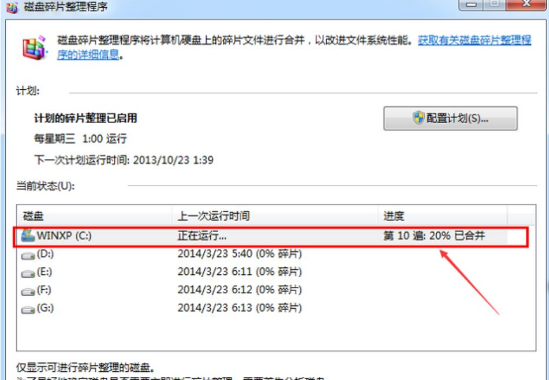549x380 pixels.
Task: Click the 第 10 遍: 20% 已合并 progress text
Action: tap(434, 235)
